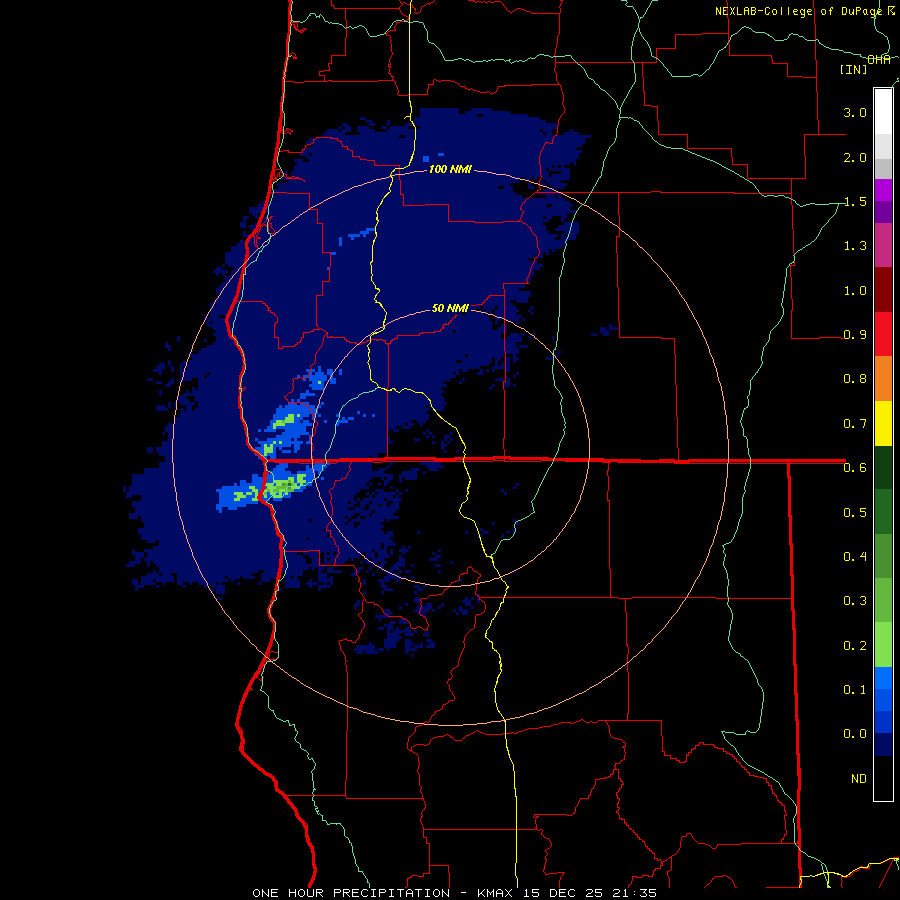Viewport: 900px width, 900px height.
Task: Click the 1.5 legend value
Action: click(855, 201)
